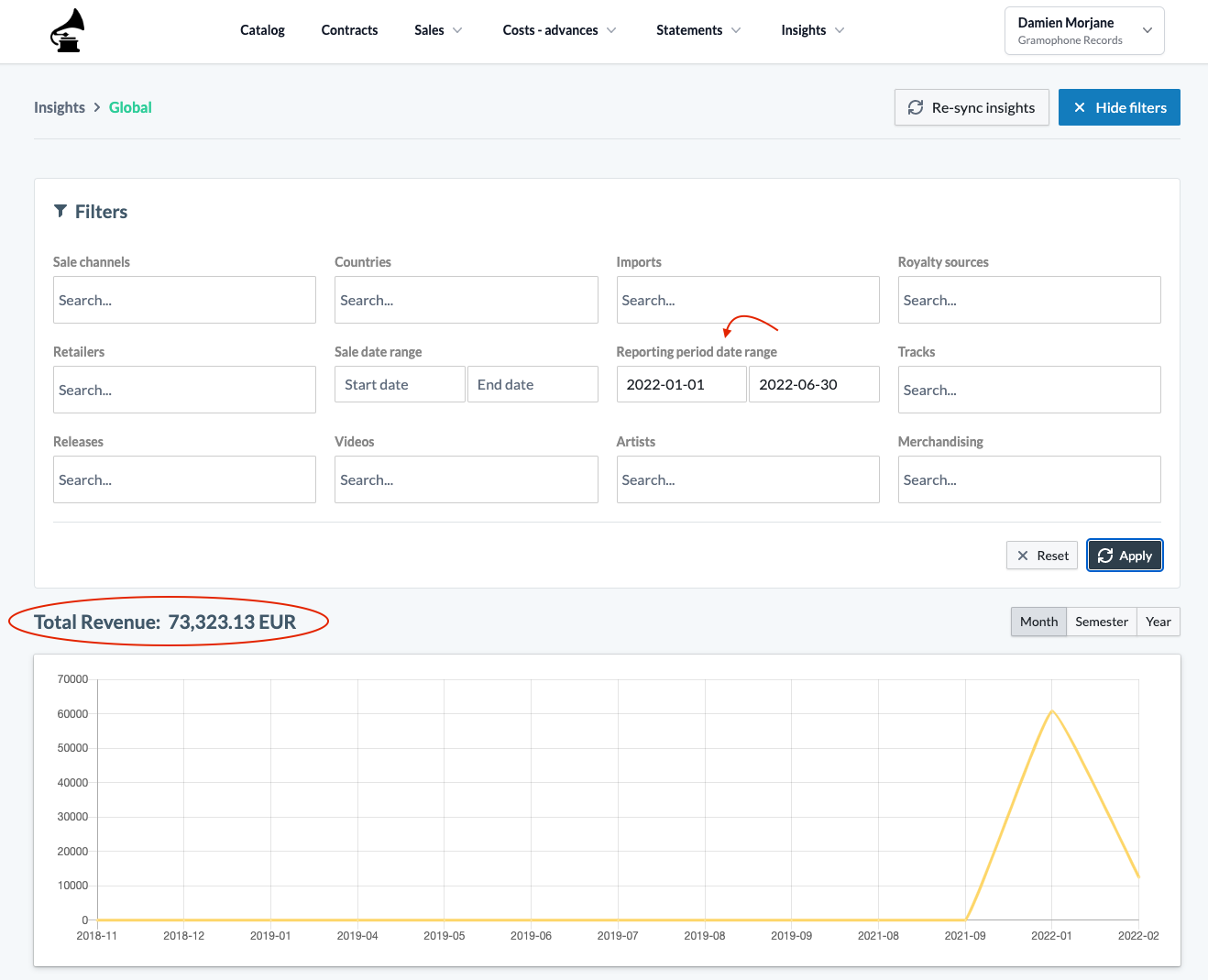The image size is (1208, 980).
Task: Focus the Tracks search field
Action: (x=1029, y=390)
